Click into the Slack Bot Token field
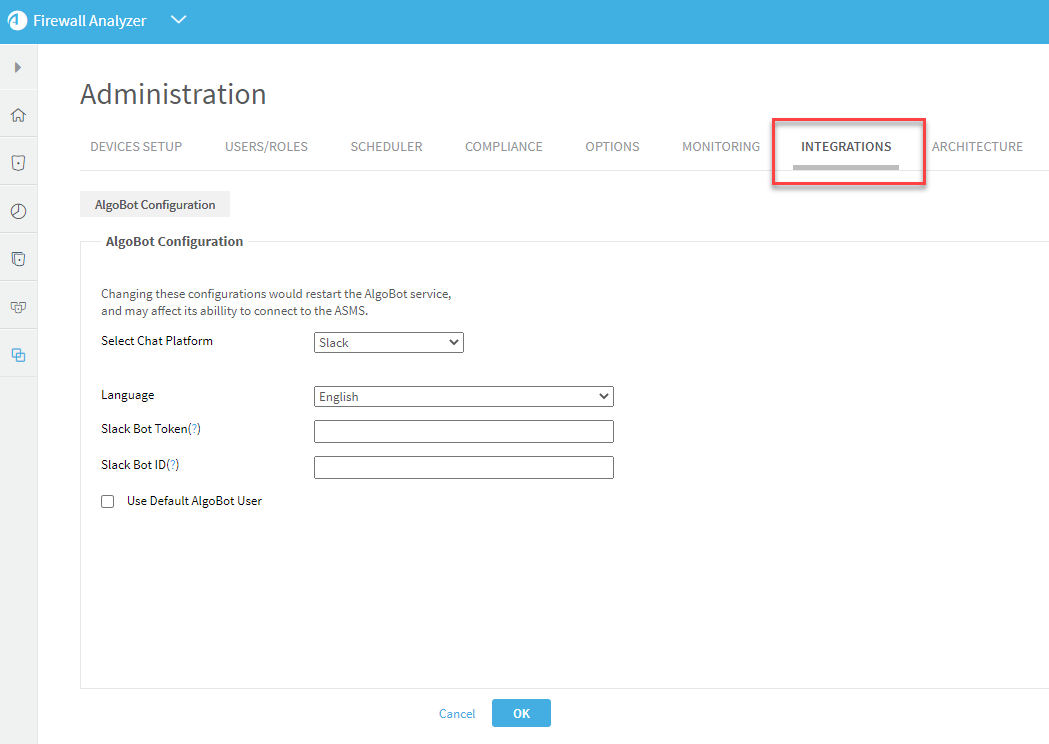Image resolution: width=1049 pixels, height=744 pixels. (x=463, y=432)
